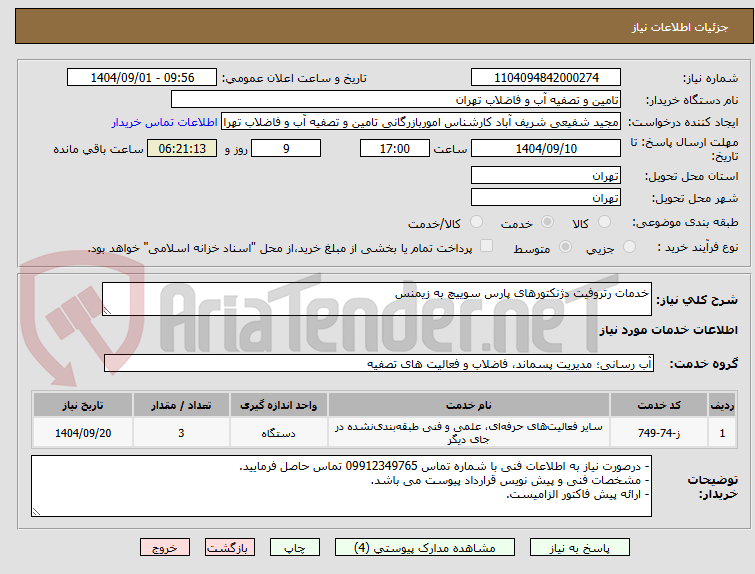Click the خروج exit button
The width and height of the screenshot is (755, 574).
165,548
